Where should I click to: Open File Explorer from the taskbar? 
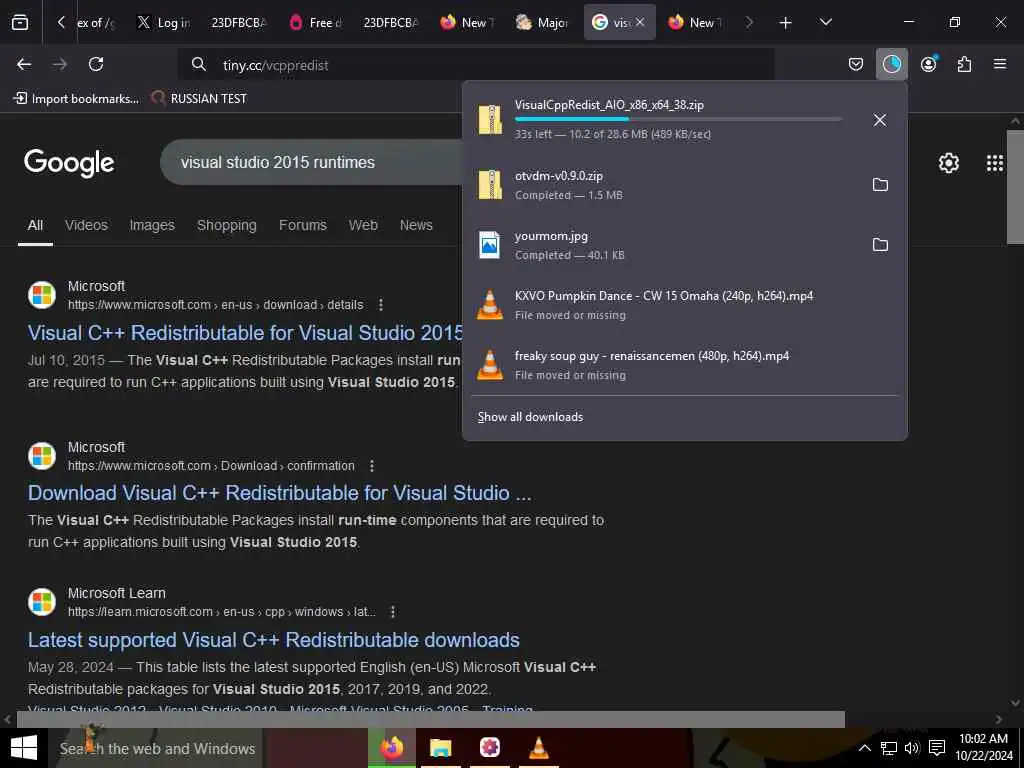441,748
